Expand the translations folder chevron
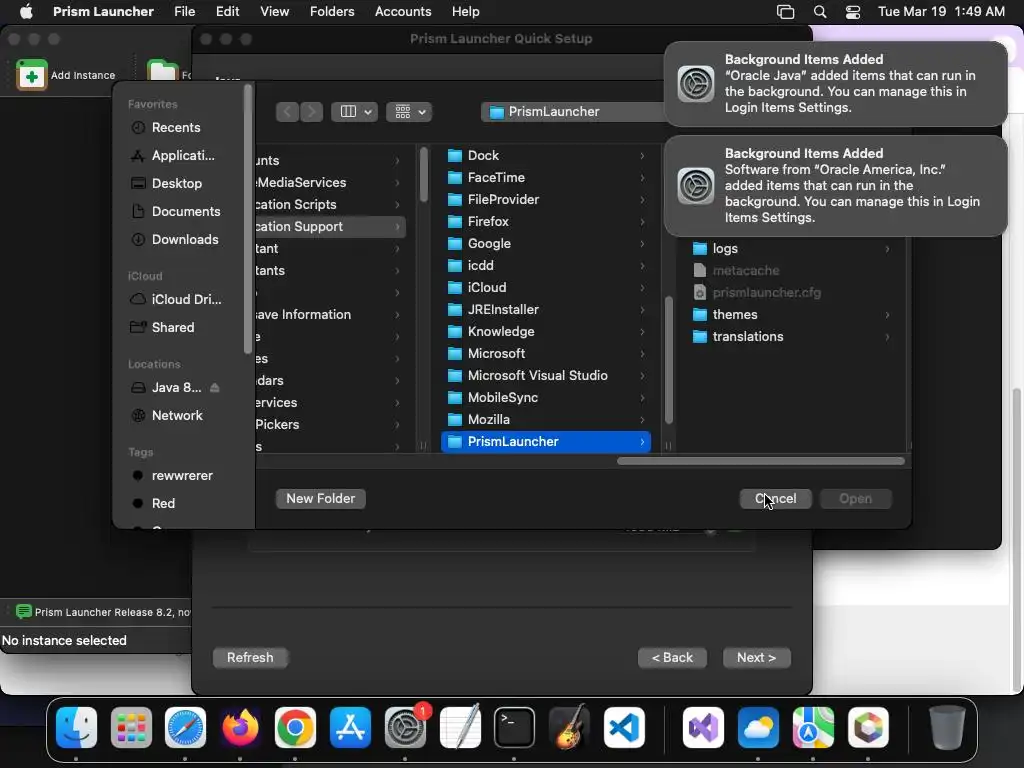The height and width of the screenshot is (768, 1024). (x=887, y=337)
